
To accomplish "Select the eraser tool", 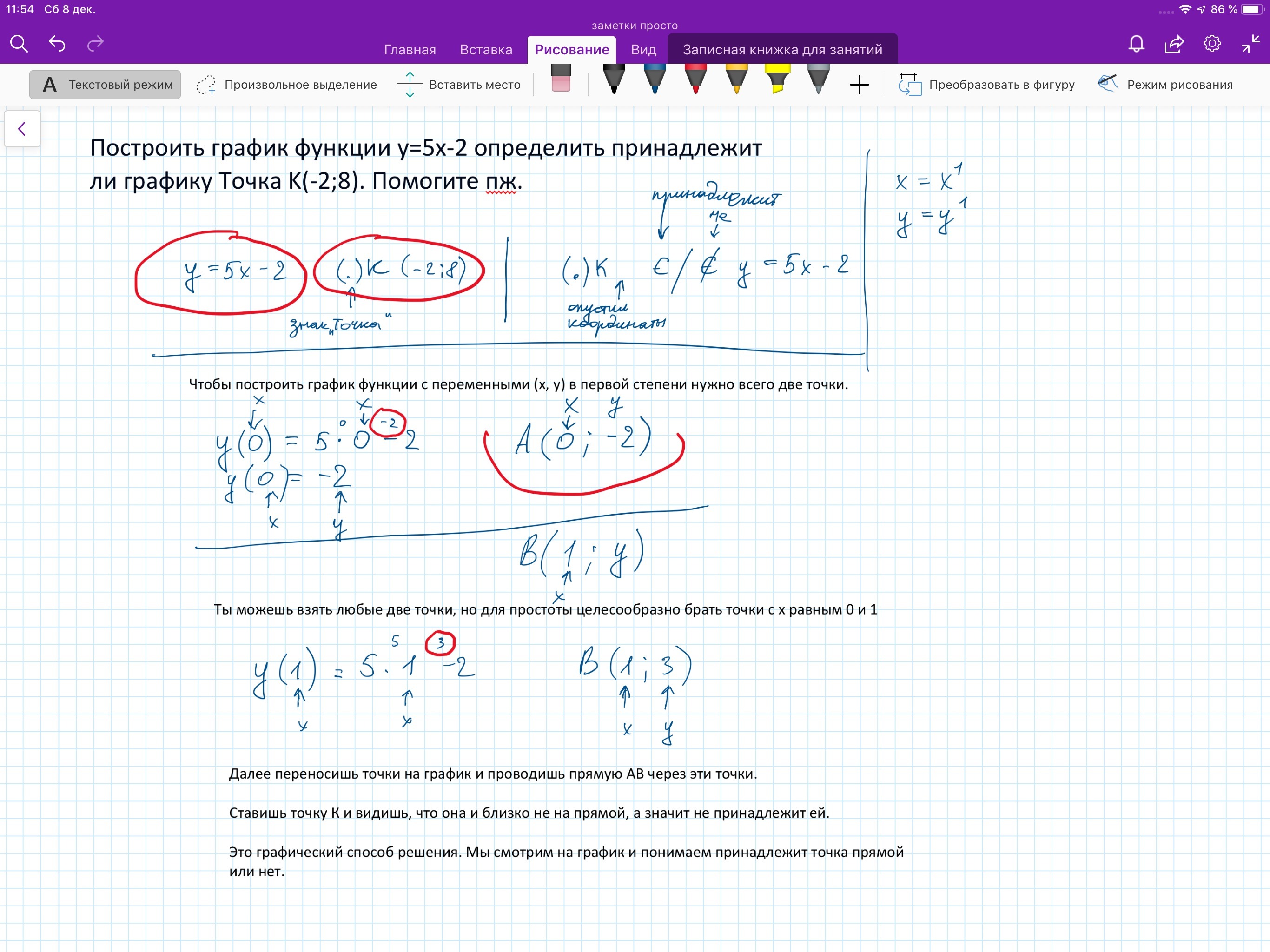I will coord(561,79).
